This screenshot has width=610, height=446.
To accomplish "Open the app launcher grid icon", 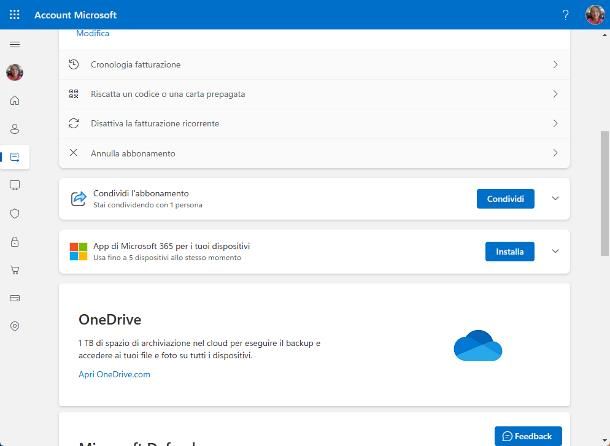I will click(x=14, y=15).
